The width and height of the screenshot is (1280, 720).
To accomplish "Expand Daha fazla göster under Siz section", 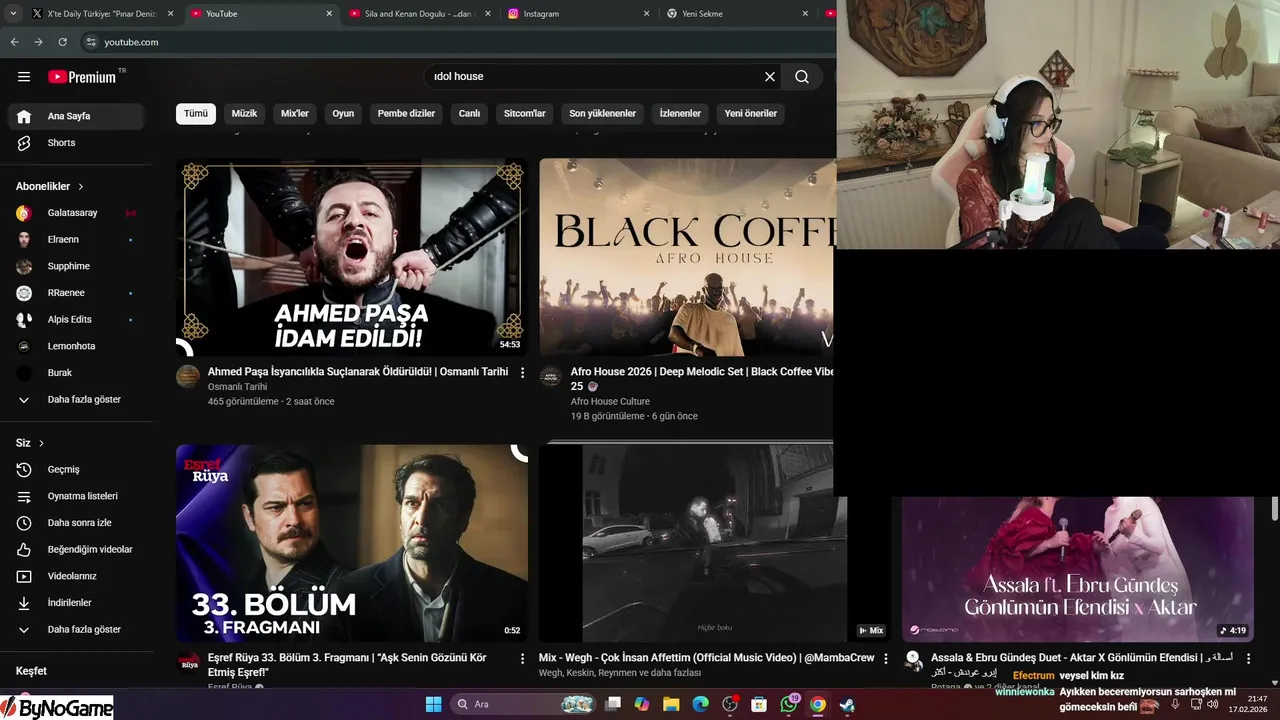I will 76,630.
